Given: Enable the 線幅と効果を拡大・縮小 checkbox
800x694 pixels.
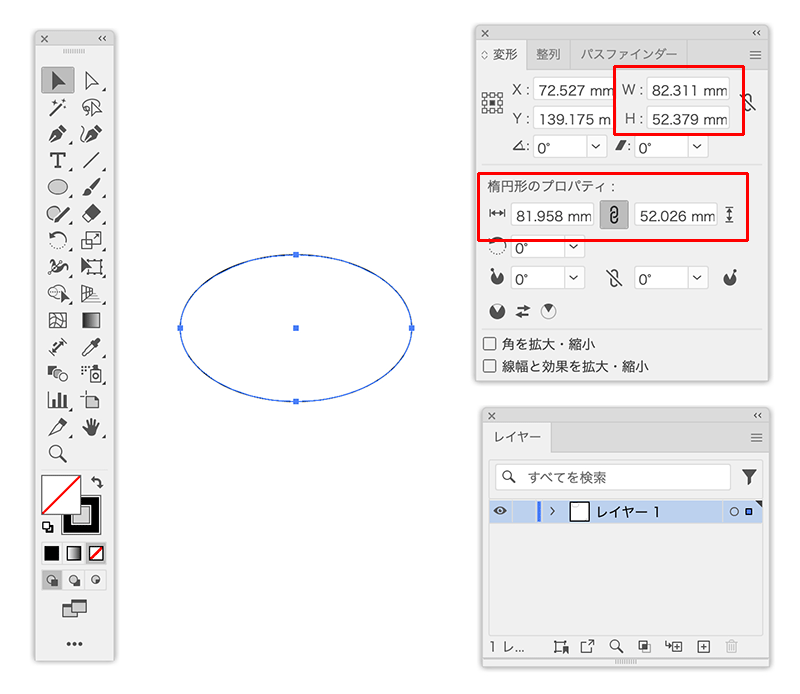Looking at the screenshot, I should click(488, 366).
